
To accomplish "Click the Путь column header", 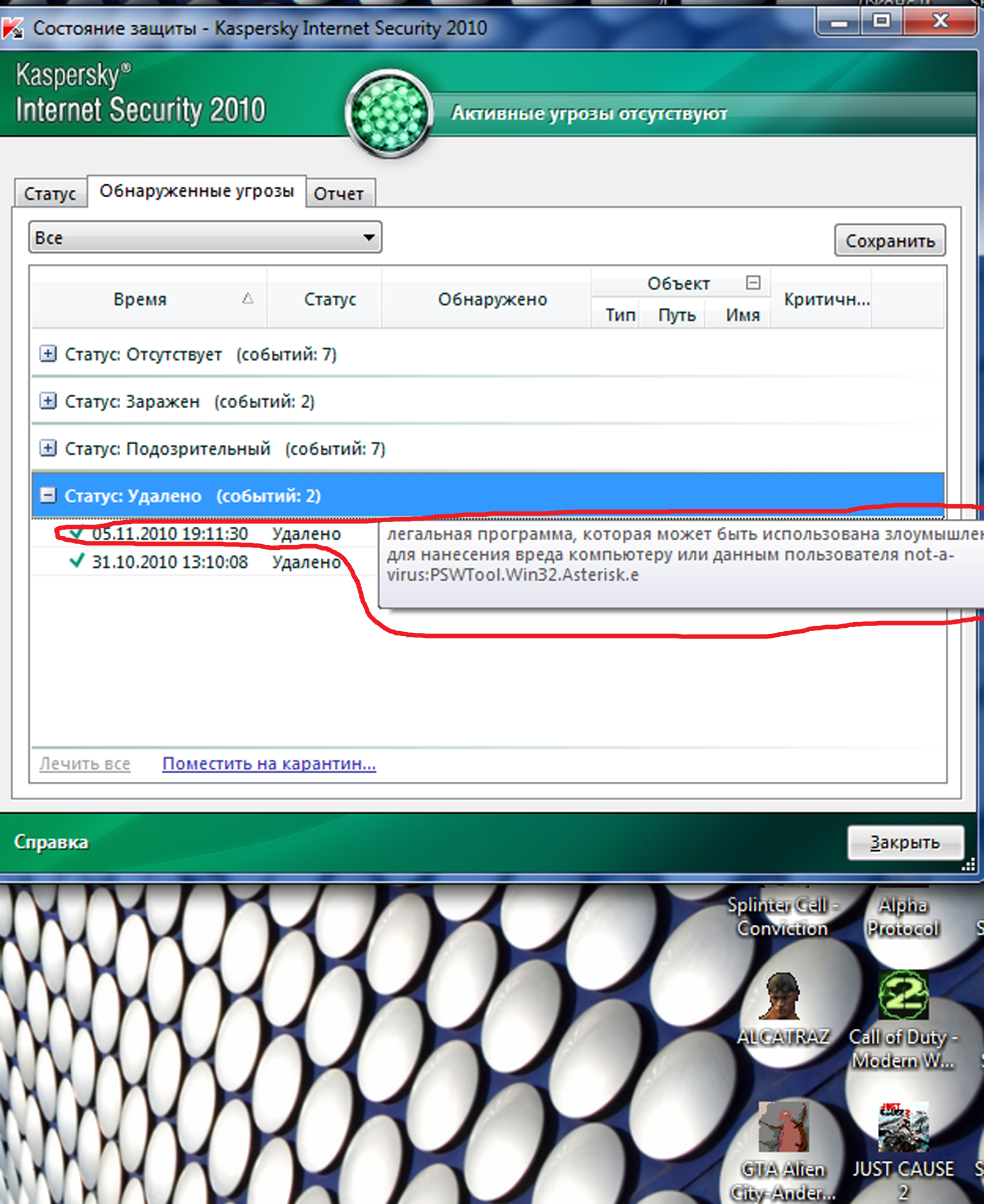I will tap(672, 314).
